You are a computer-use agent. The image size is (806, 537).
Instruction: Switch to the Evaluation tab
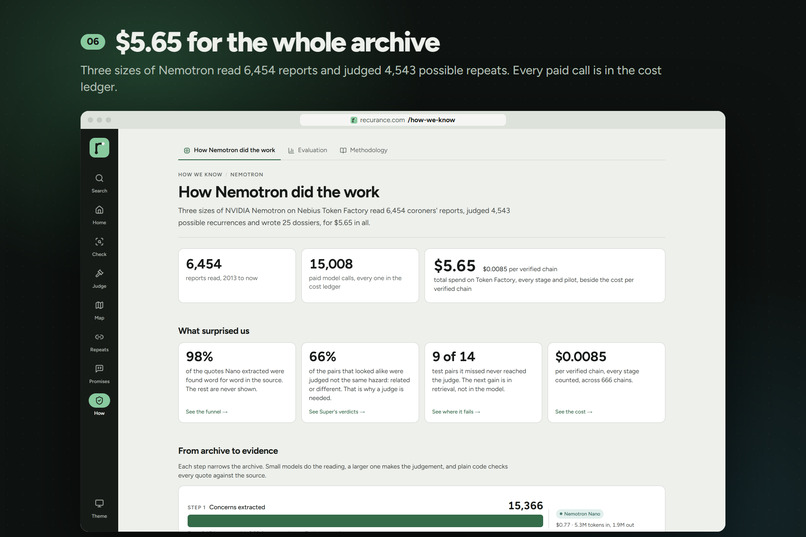pos(307,150)
